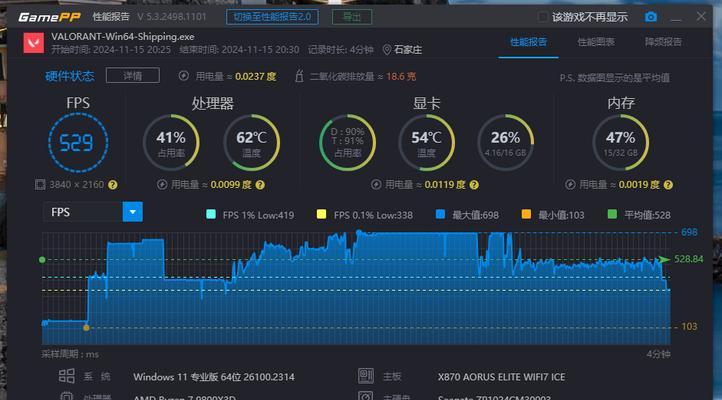Image resolution: width=722 pixels, height=400 pixels.
Task: Click the VALORANT game logo icon
Action: [34, 43]
